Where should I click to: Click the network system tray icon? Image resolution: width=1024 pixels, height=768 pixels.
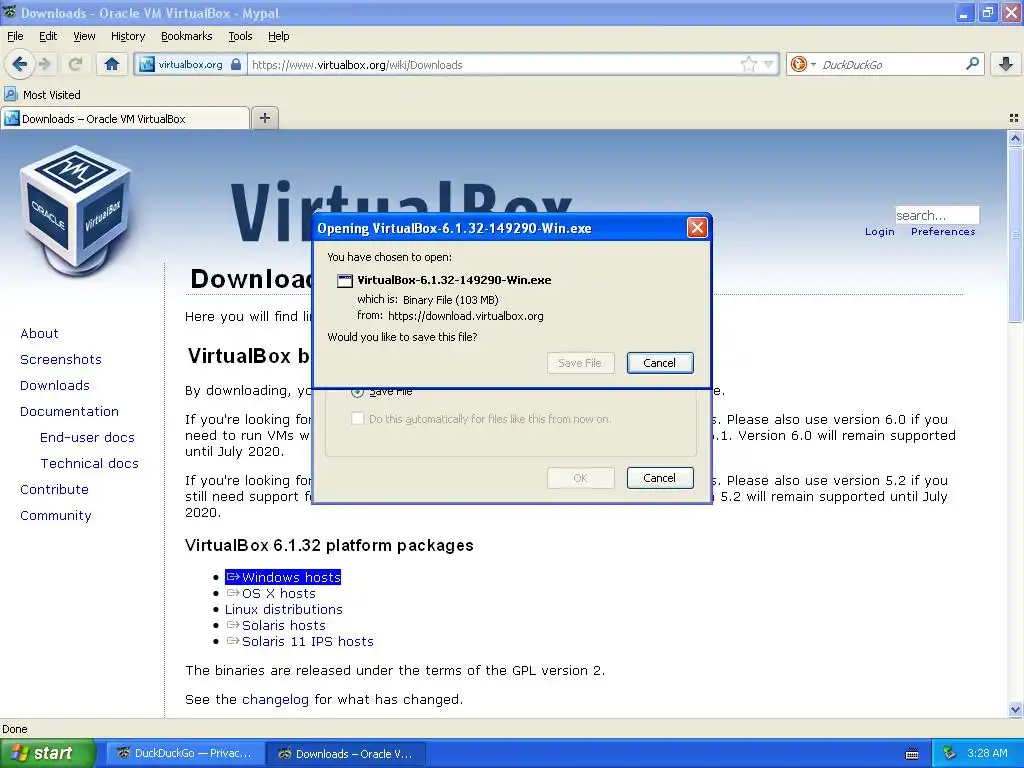pos(950,753)
